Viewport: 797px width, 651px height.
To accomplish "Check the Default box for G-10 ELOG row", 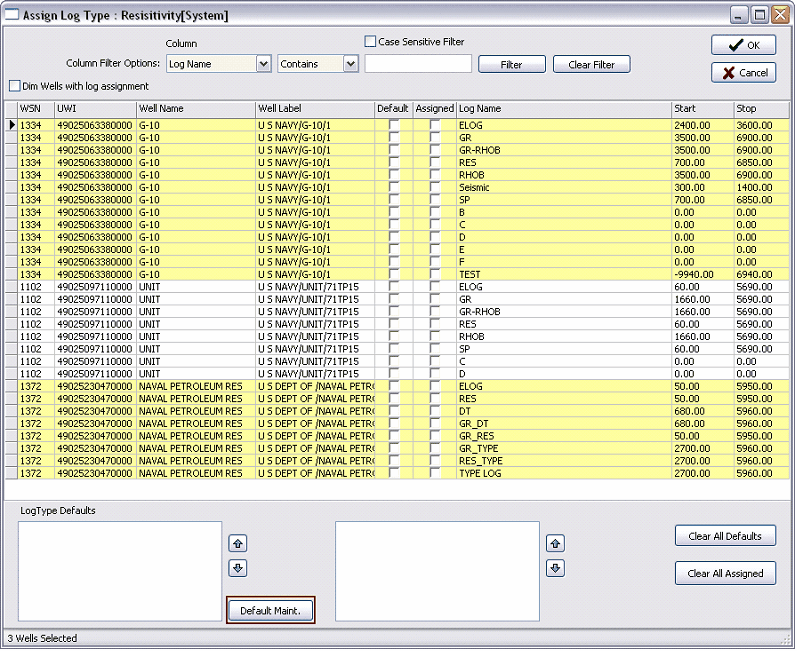I will point(394,125).
